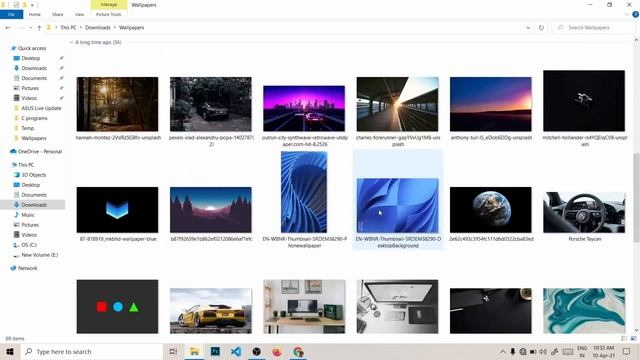Navigate to This PC in breadcrumb
The image size is (640, 360).
[x=68, y=27]
